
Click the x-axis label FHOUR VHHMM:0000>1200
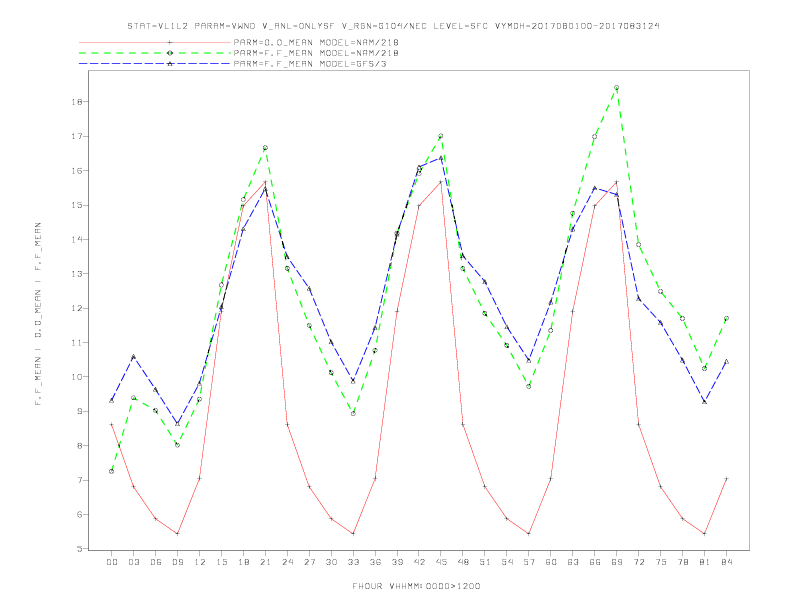pyautogui.click(x=416, y=586)
